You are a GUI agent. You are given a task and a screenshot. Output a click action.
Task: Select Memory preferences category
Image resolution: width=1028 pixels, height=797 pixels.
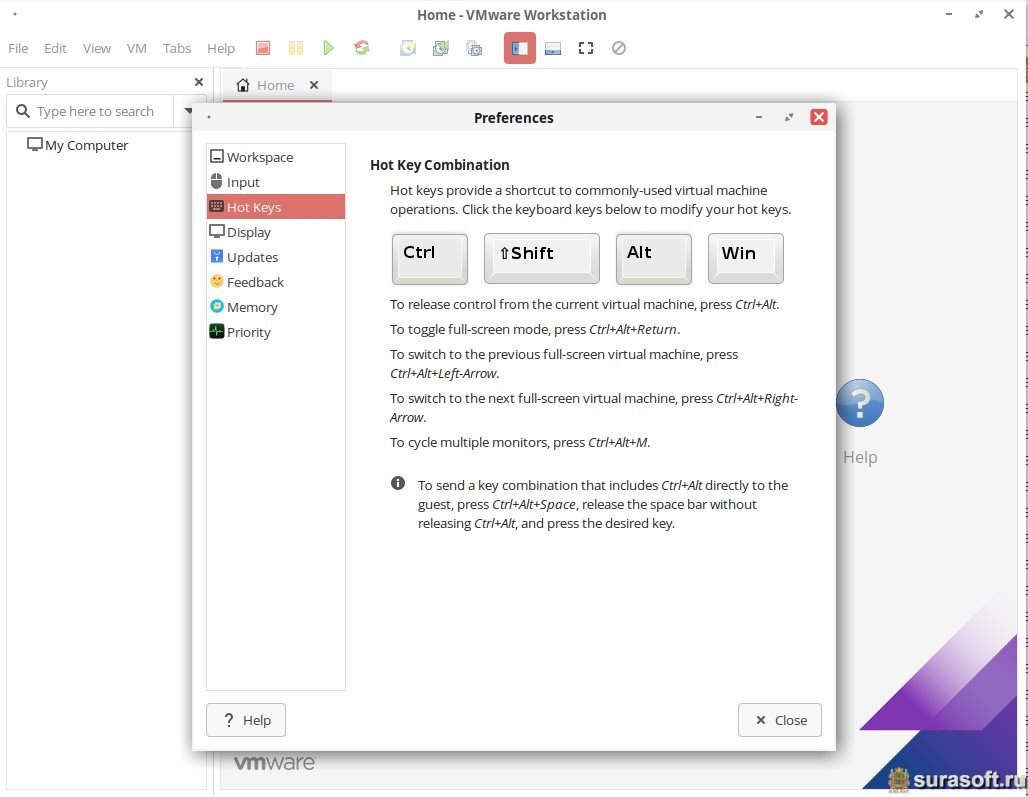[275, 307]
